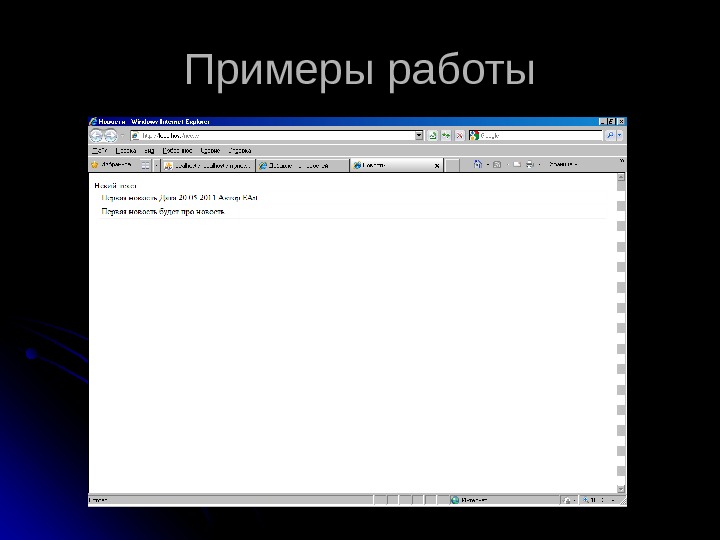This screenshot has height=540, width=720.
Task: Click the Print icon
Action: click(x=529, y=164)
